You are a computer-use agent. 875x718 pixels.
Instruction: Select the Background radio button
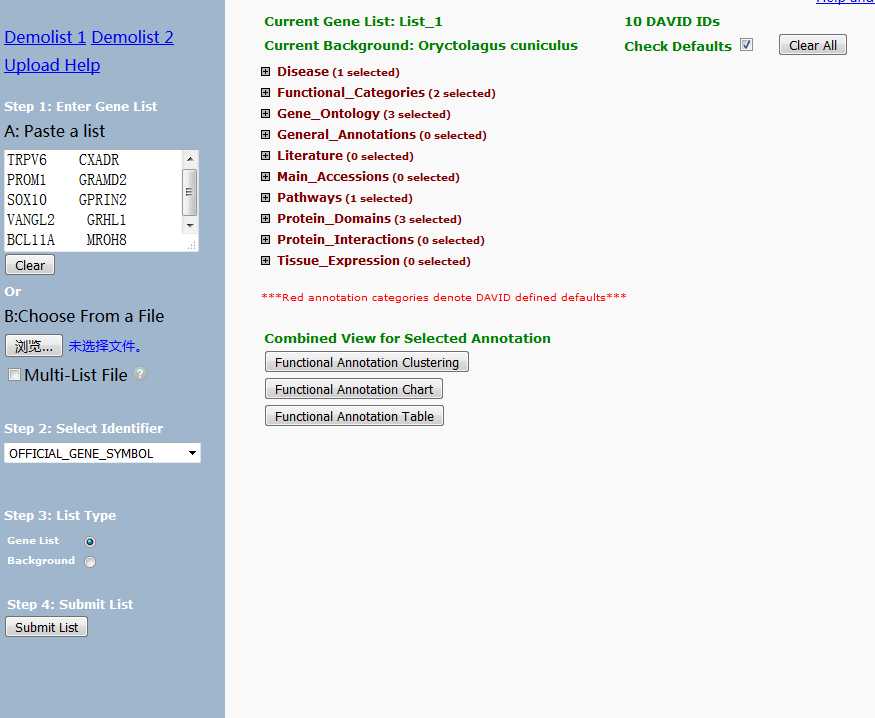pos(90,561)
